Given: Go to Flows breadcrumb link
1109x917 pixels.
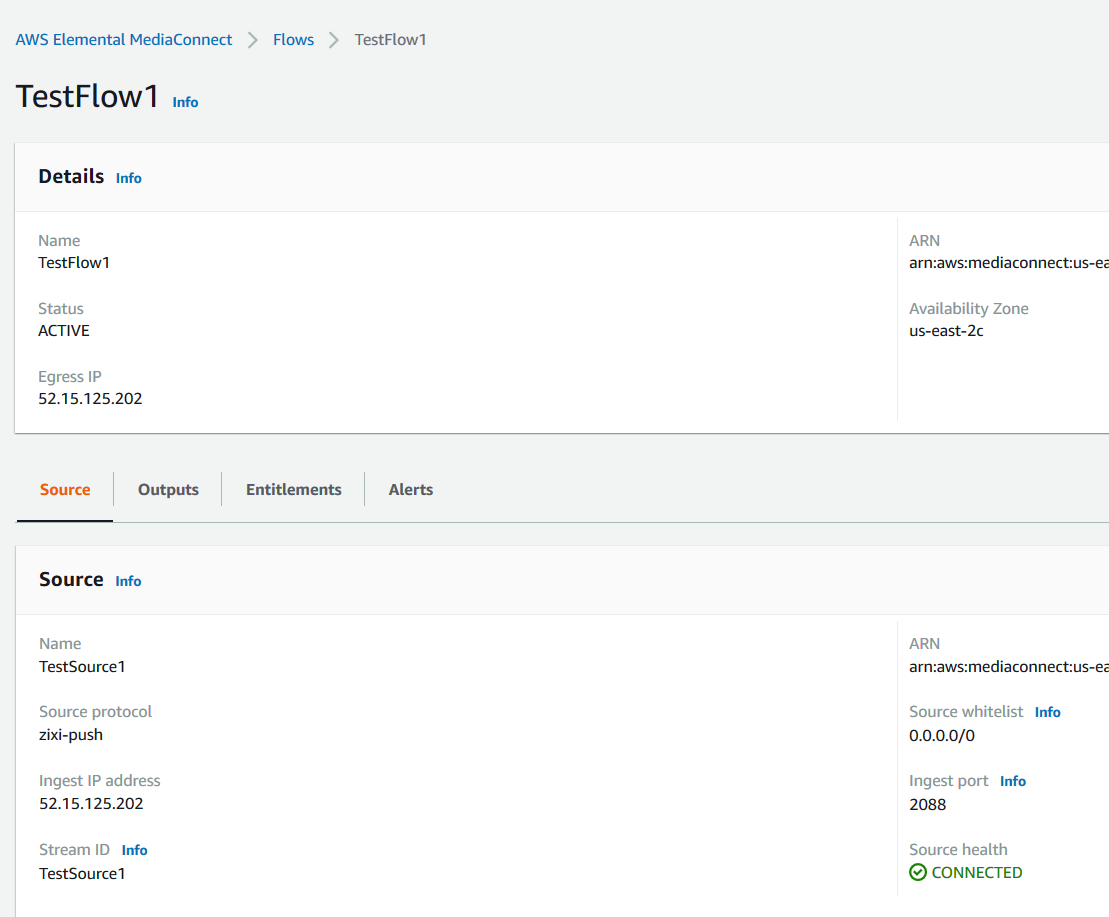Looking at the screenshot, I should [294, 40].
